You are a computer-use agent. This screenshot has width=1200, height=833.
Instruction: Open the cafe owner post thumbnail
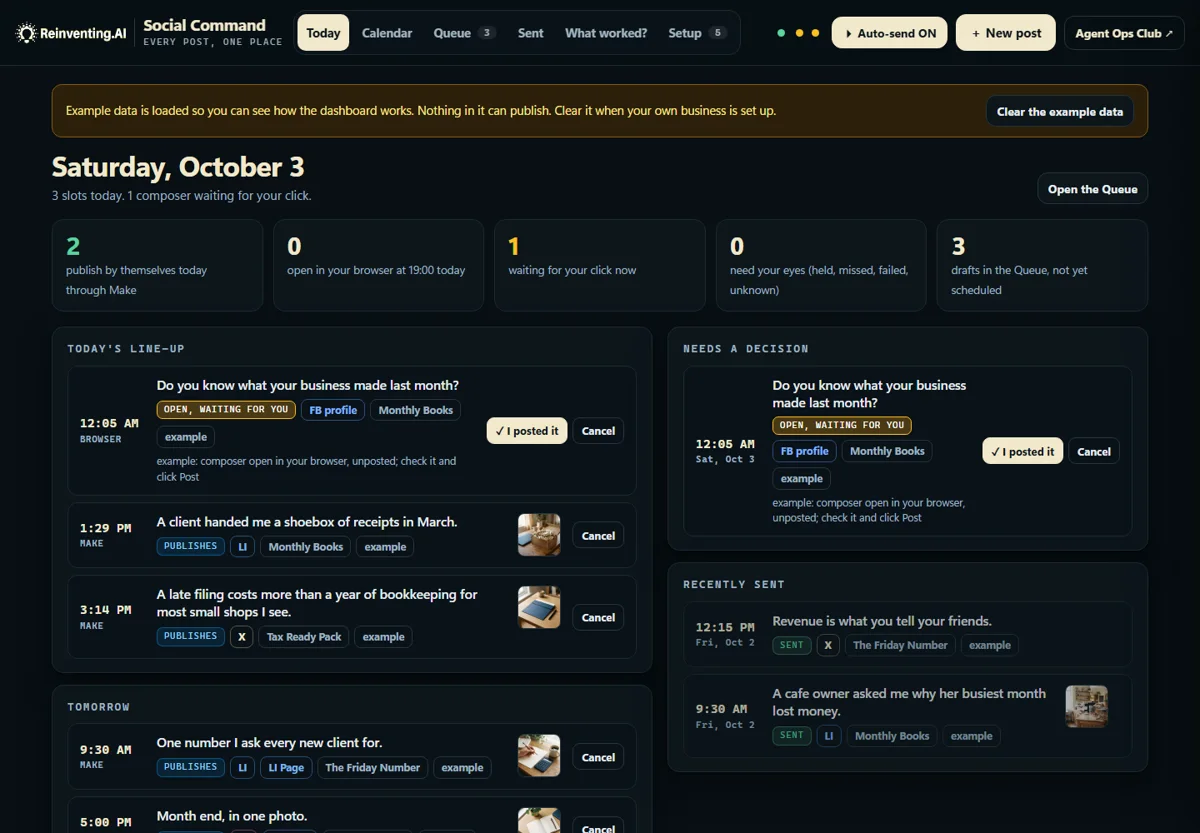(1087, 706)
